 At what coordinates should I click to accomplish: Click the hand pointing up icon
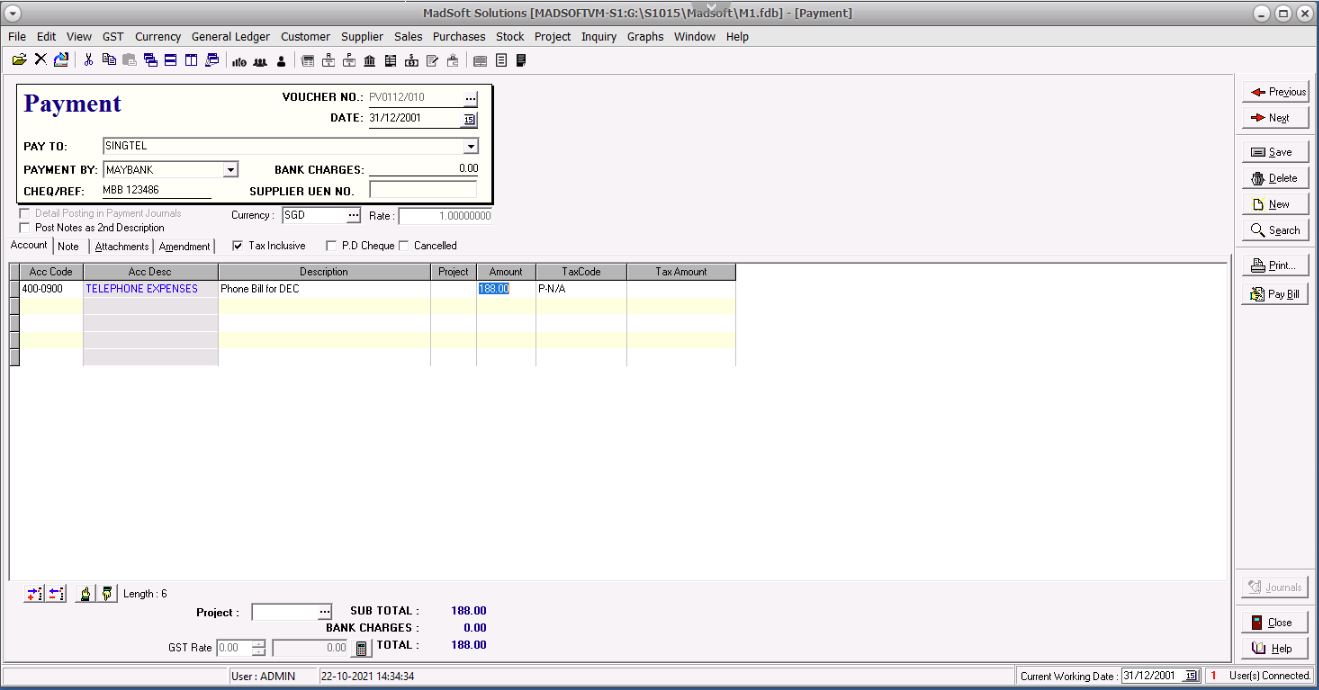[x=85, y=594]
